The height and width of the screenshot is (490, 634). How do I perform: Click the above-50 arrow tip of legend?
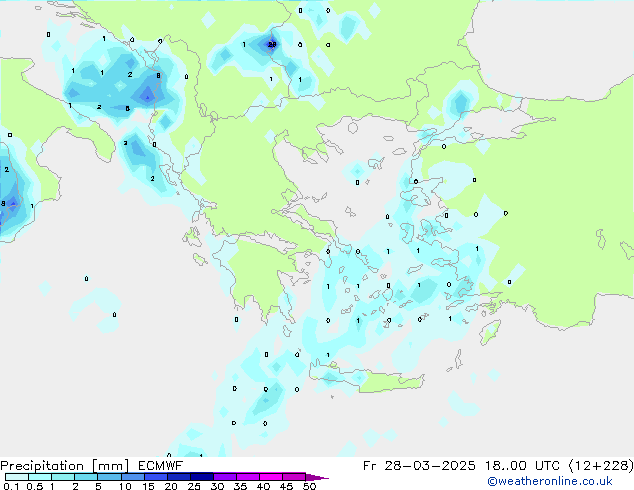click(x=317, y=477)
